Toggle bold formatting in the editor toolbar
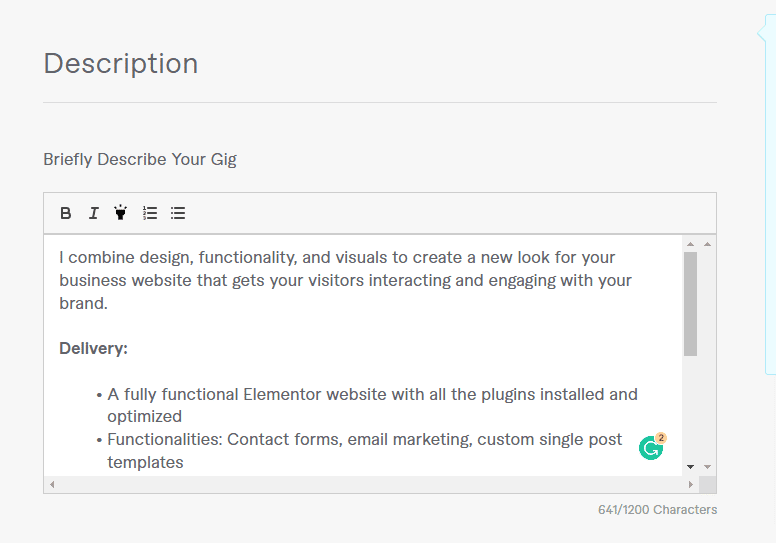Viewport: 776px width, 543px height. 66,213
